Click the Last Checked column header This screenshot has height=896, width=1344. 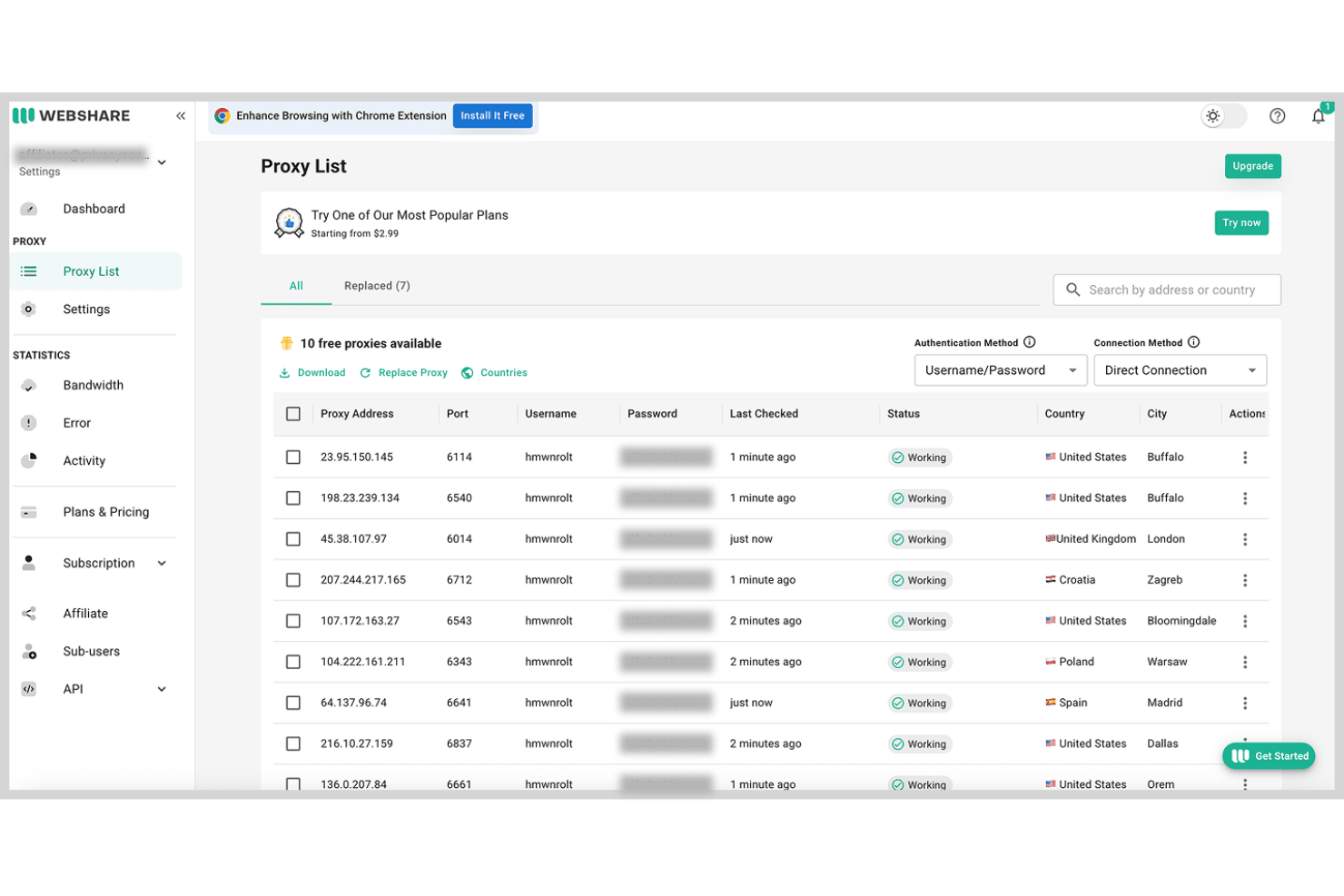764,414
